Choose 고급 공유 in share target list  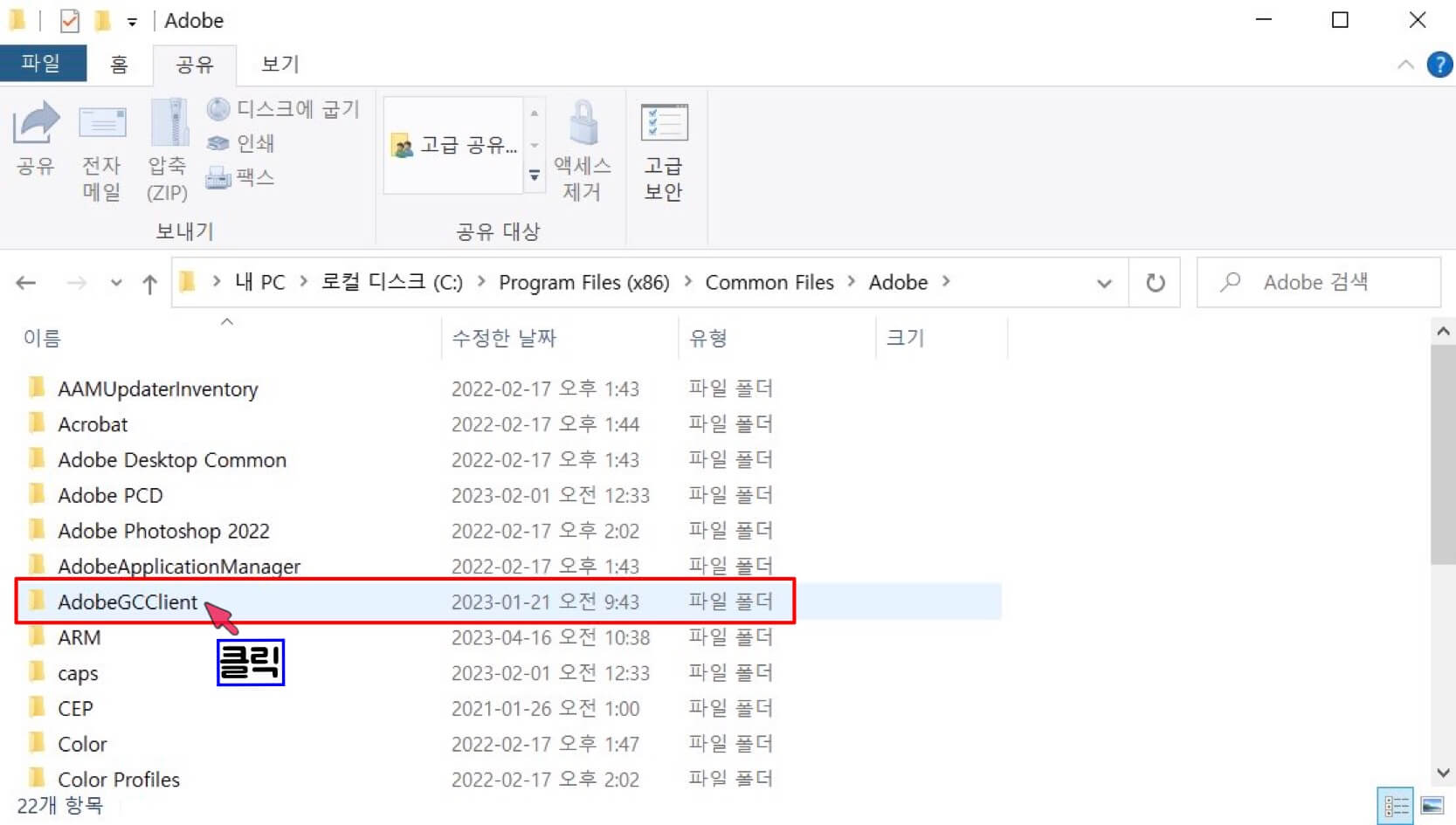coord(454,145)
